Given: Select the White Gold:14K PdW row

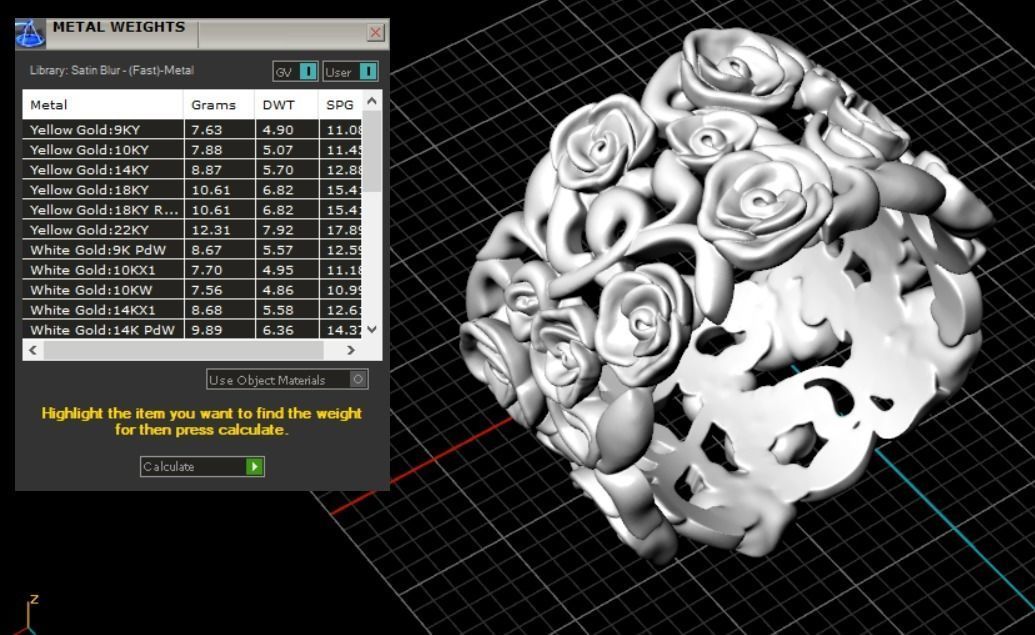Looking at the screenshot, I should (192, 329).
